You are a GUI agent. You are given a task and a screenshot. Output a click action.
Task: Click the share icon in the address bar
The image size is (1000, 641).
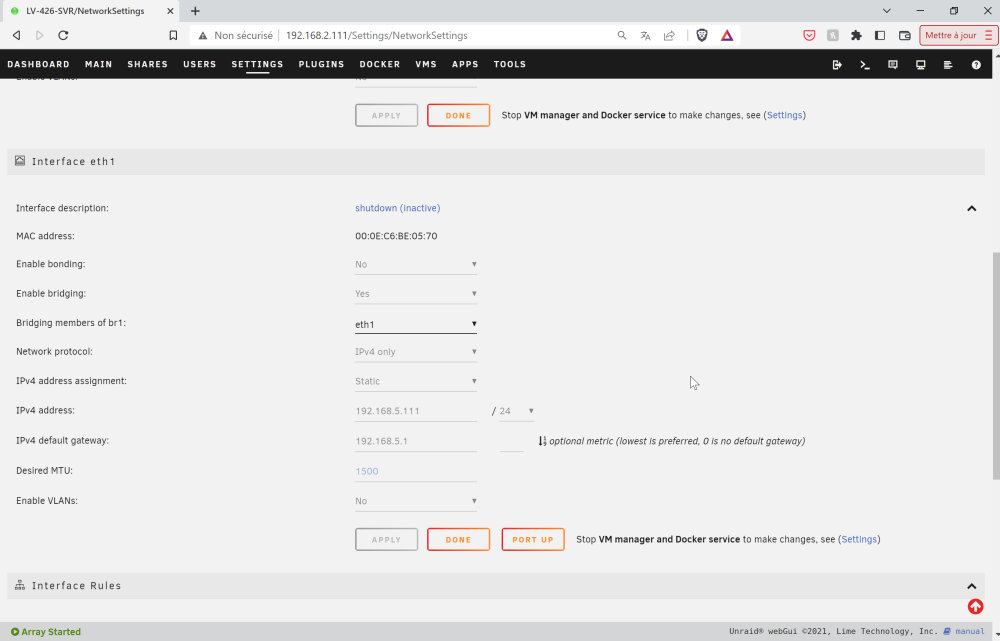[669, 36]
